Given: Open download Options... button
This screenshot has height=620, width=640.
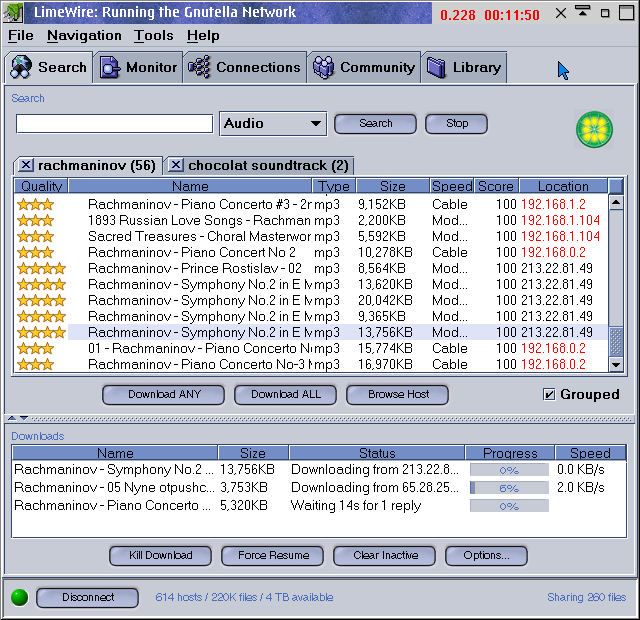Looking at the screenshot, I should tap(486, 556).
